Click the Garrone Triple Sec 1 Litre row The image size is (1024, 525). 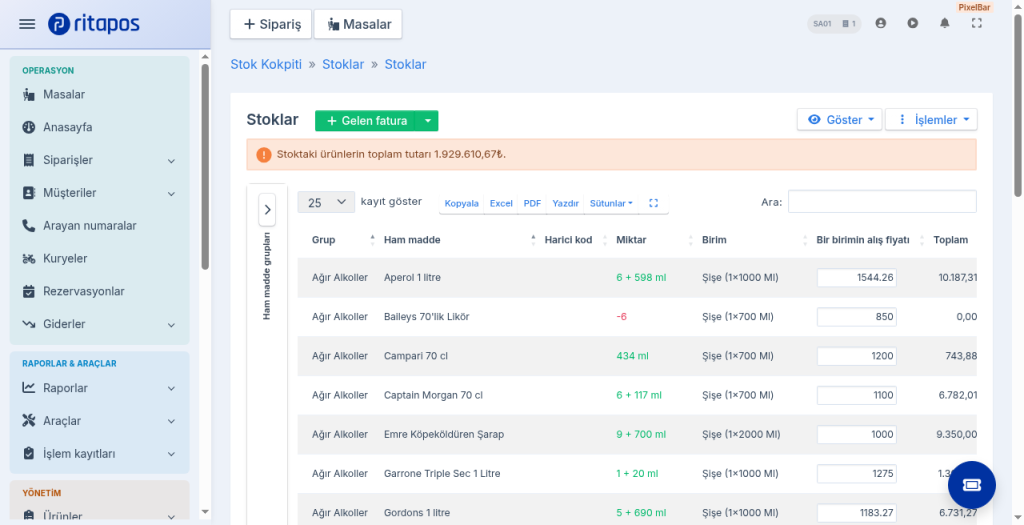click(637, 473)
